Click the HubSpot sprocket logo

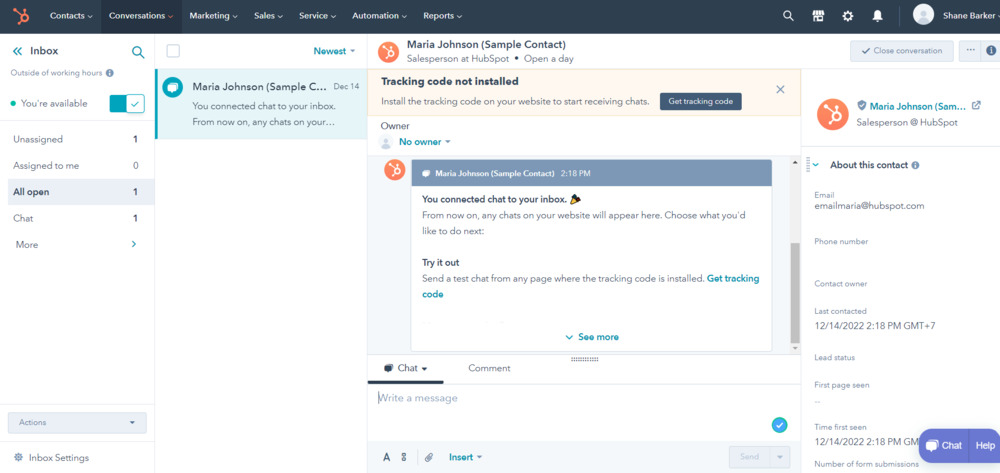click(21, 16)
